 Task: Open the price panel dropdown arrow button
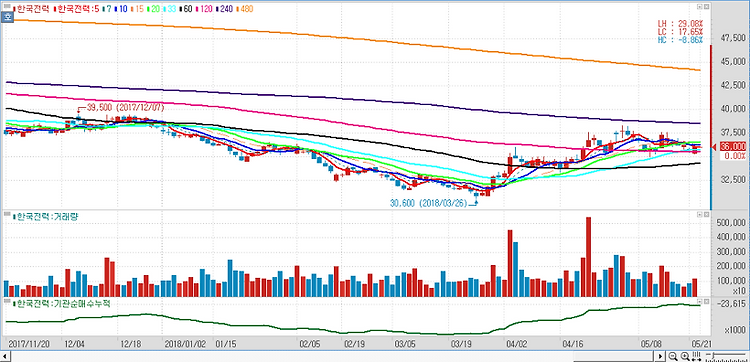(x=699, y=7)
